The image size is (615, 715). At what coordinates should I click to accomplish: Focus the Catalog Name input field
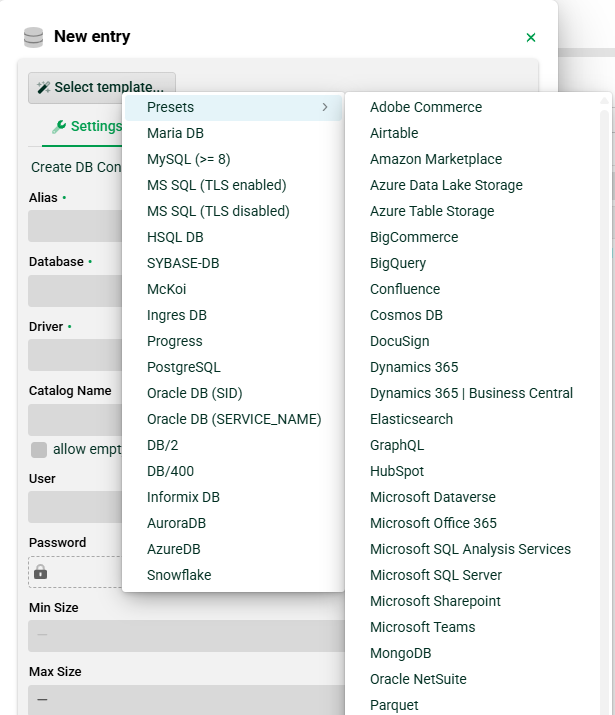75,420
